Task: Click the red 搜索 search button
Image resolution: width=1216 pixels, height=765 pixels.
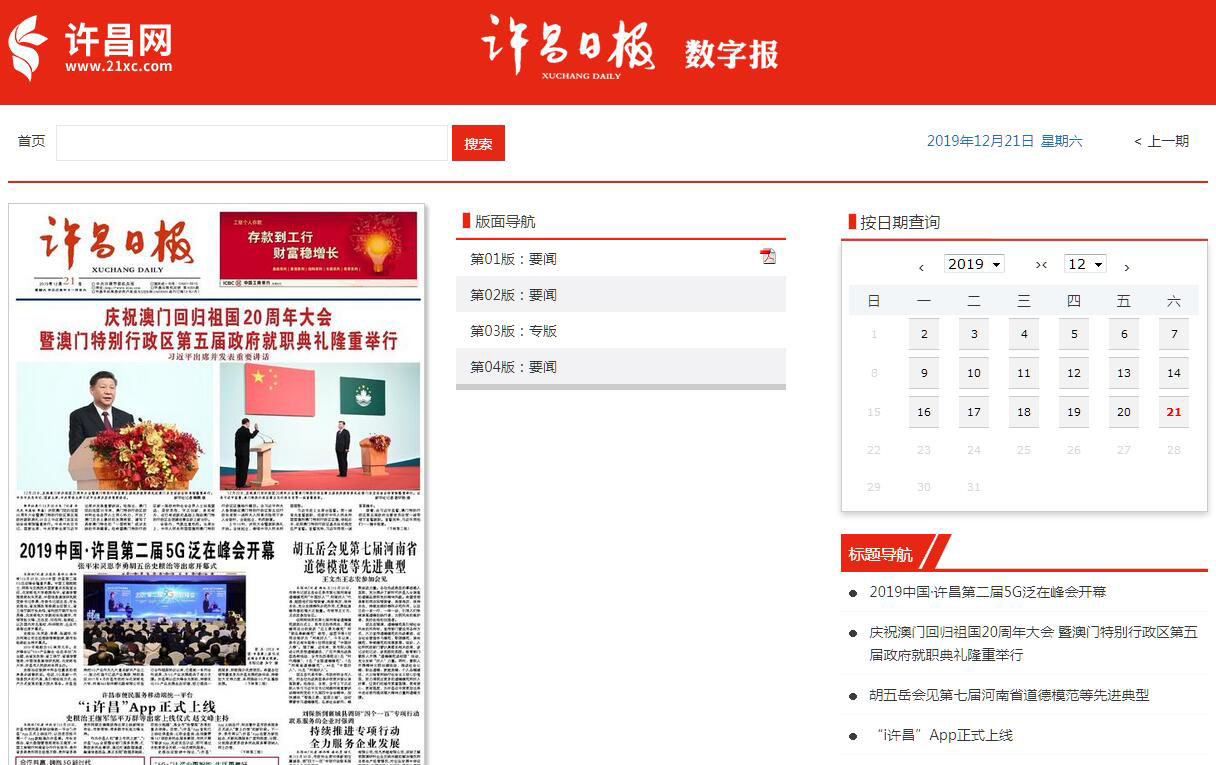Action: (478, 143)
